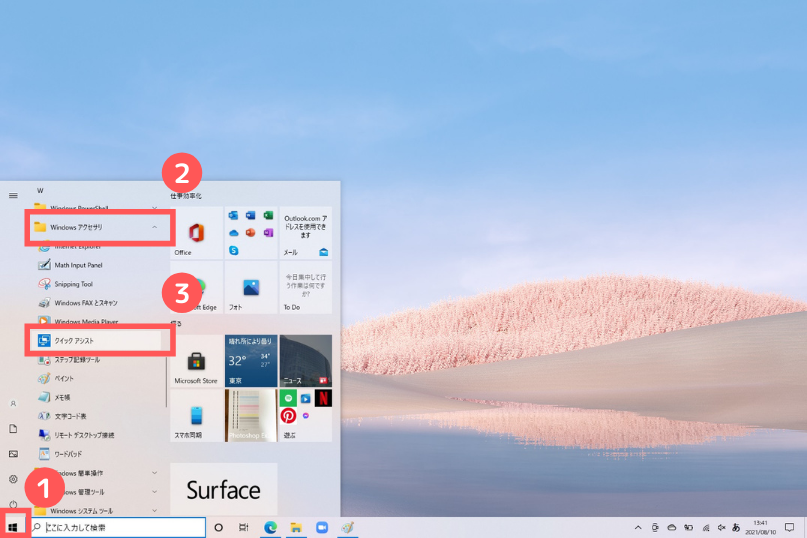The image size is (807, 538).
Task: Open the スマホ同期 tile
Action: [196, 415]
